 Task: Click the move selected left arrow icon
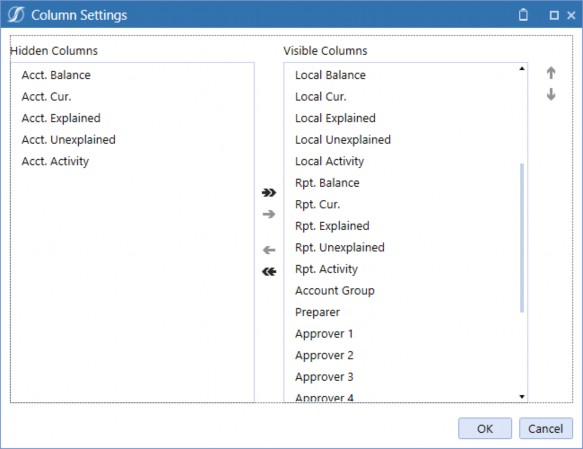coord(269,250)
